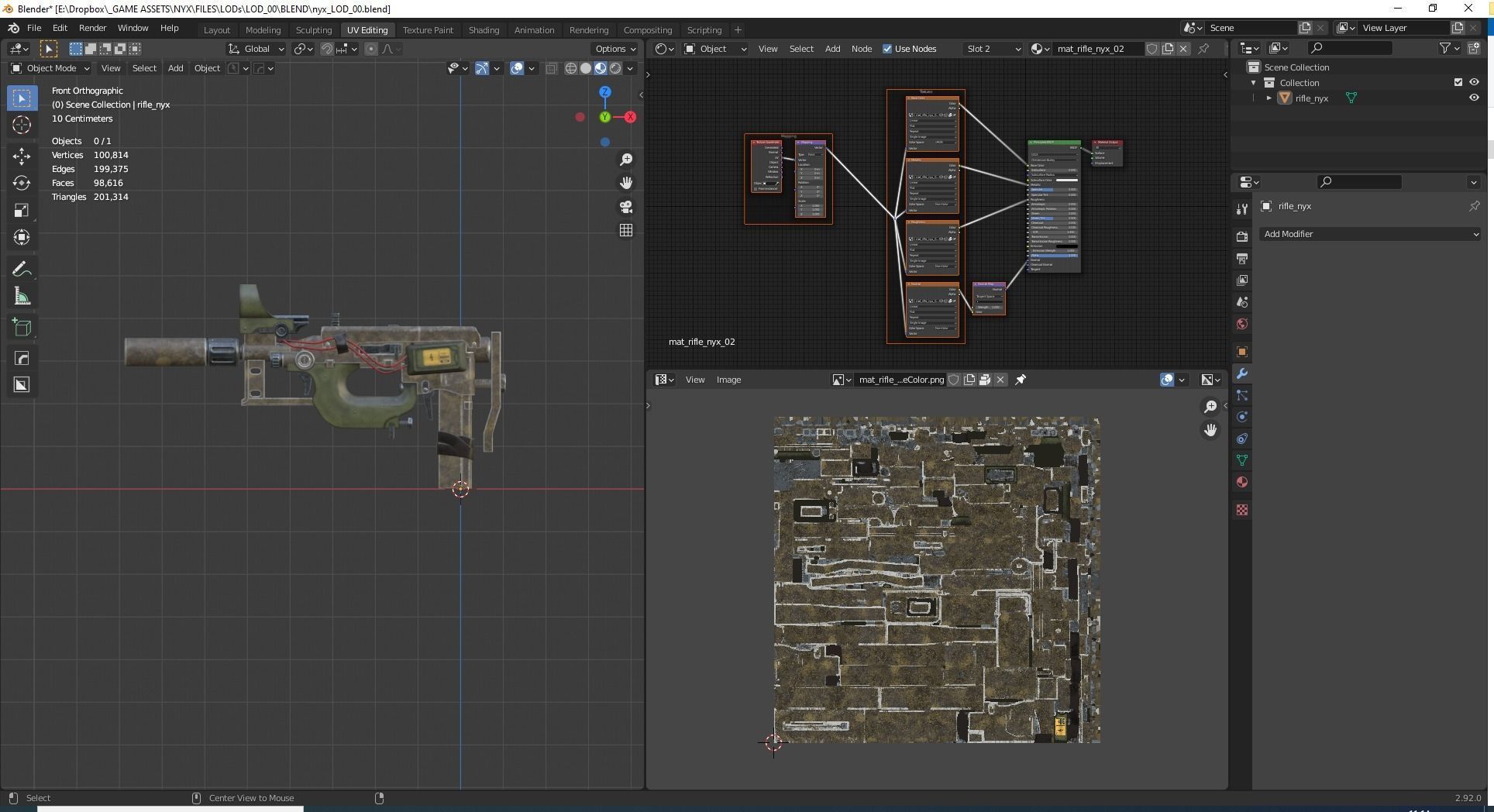
Task: Expand the rifle_nyx tree item
Action: point(1269,98)
